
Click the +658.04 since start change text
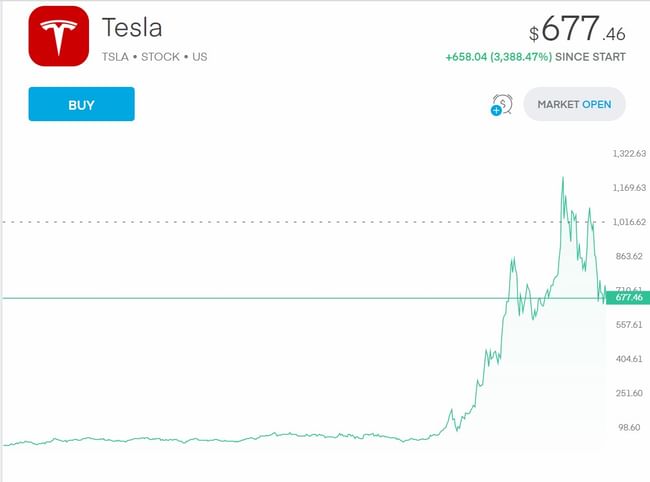click(535, 57)
